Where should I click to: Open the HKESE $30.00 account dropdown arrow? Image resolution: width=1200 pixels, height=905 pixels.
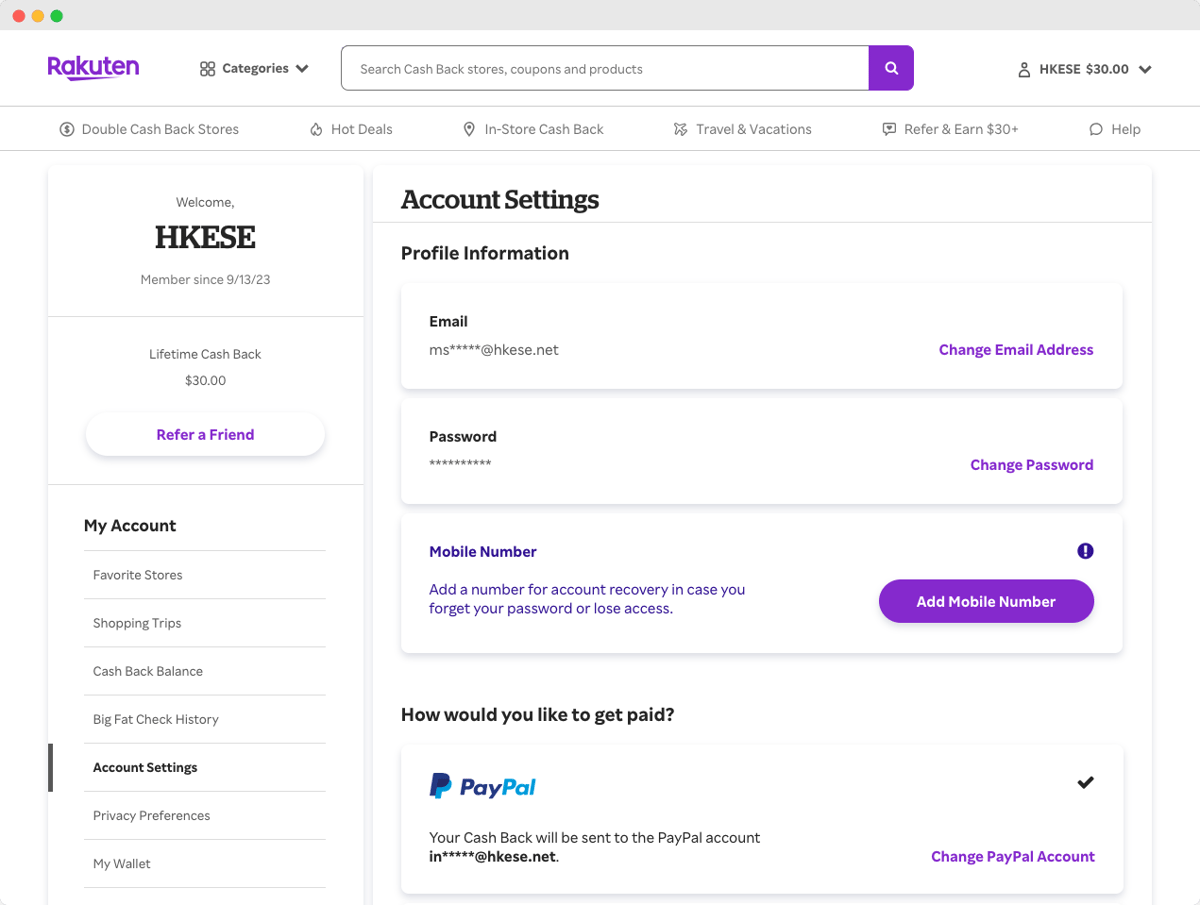pos(1145,70)
